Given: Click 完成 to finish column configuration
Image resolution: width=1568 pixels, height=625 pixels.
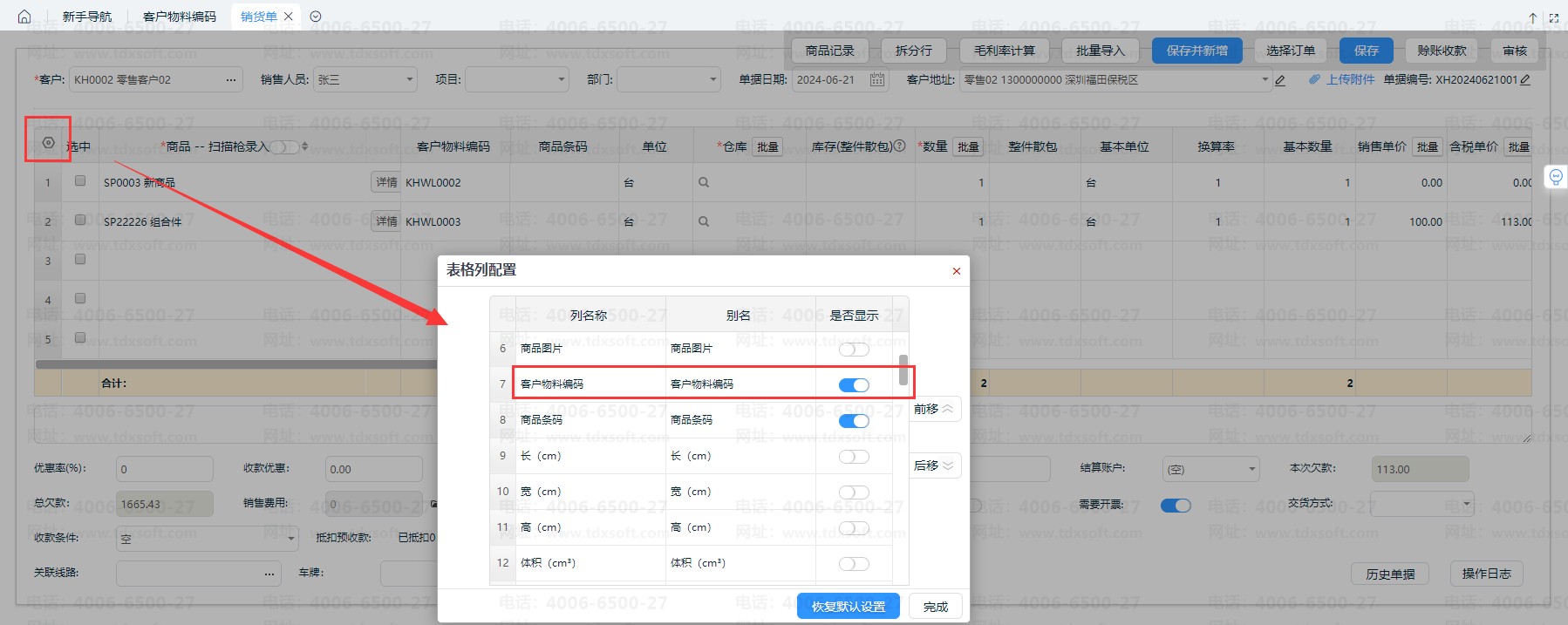Looking at the screenshot, I should (x=935, y=607).
